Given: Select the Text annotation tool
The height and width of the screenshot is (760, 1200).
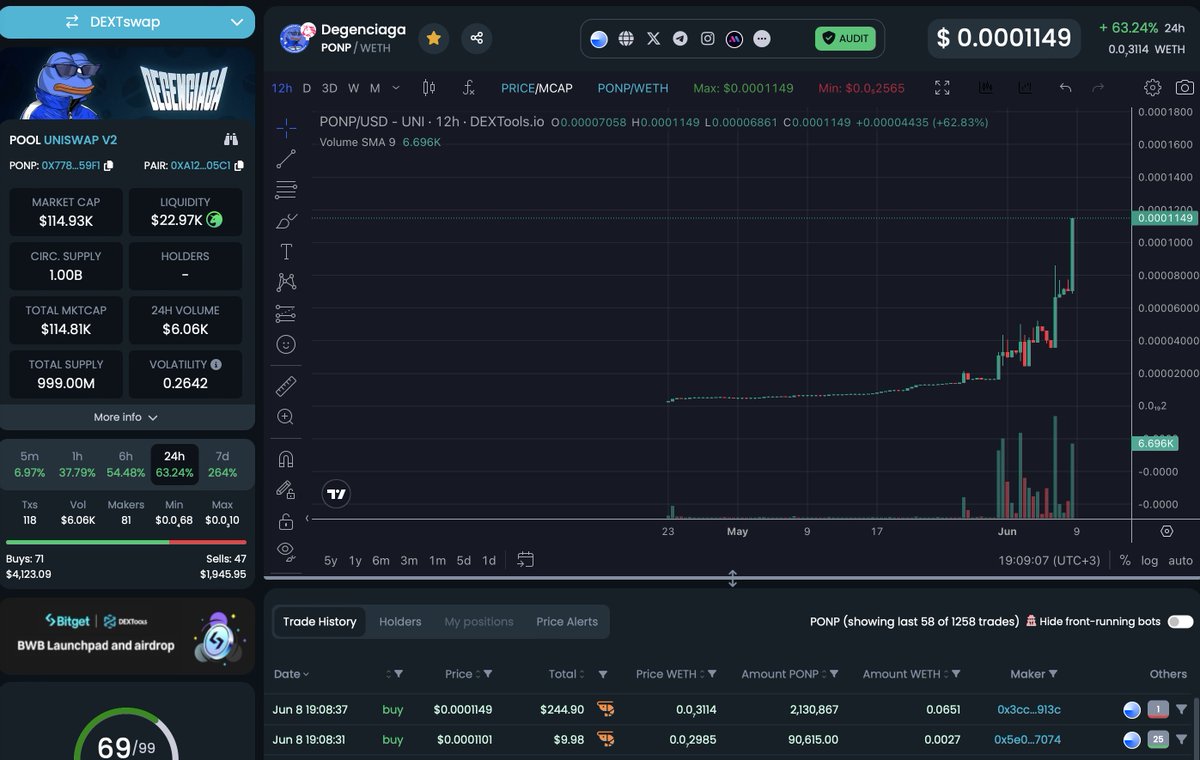Looking at the screenshot, I should tap(286, 252).
